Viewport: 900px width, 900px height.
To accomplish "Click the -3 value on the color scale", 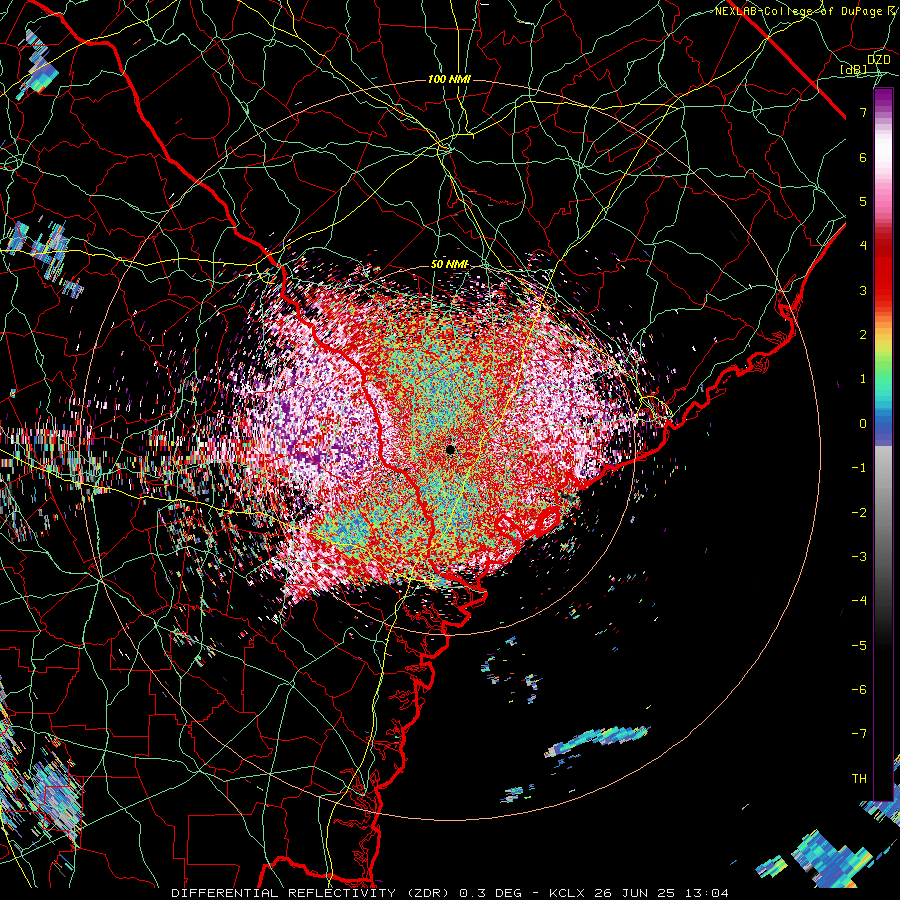I will [x=859, y=557].
